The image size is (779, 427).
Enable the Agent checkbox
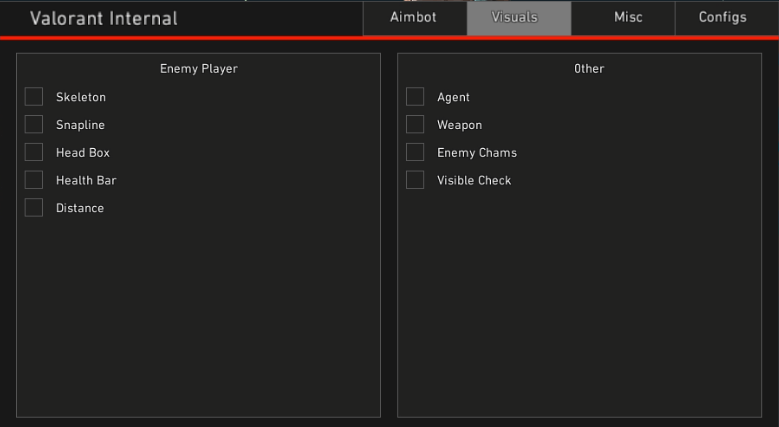(415, 97)
